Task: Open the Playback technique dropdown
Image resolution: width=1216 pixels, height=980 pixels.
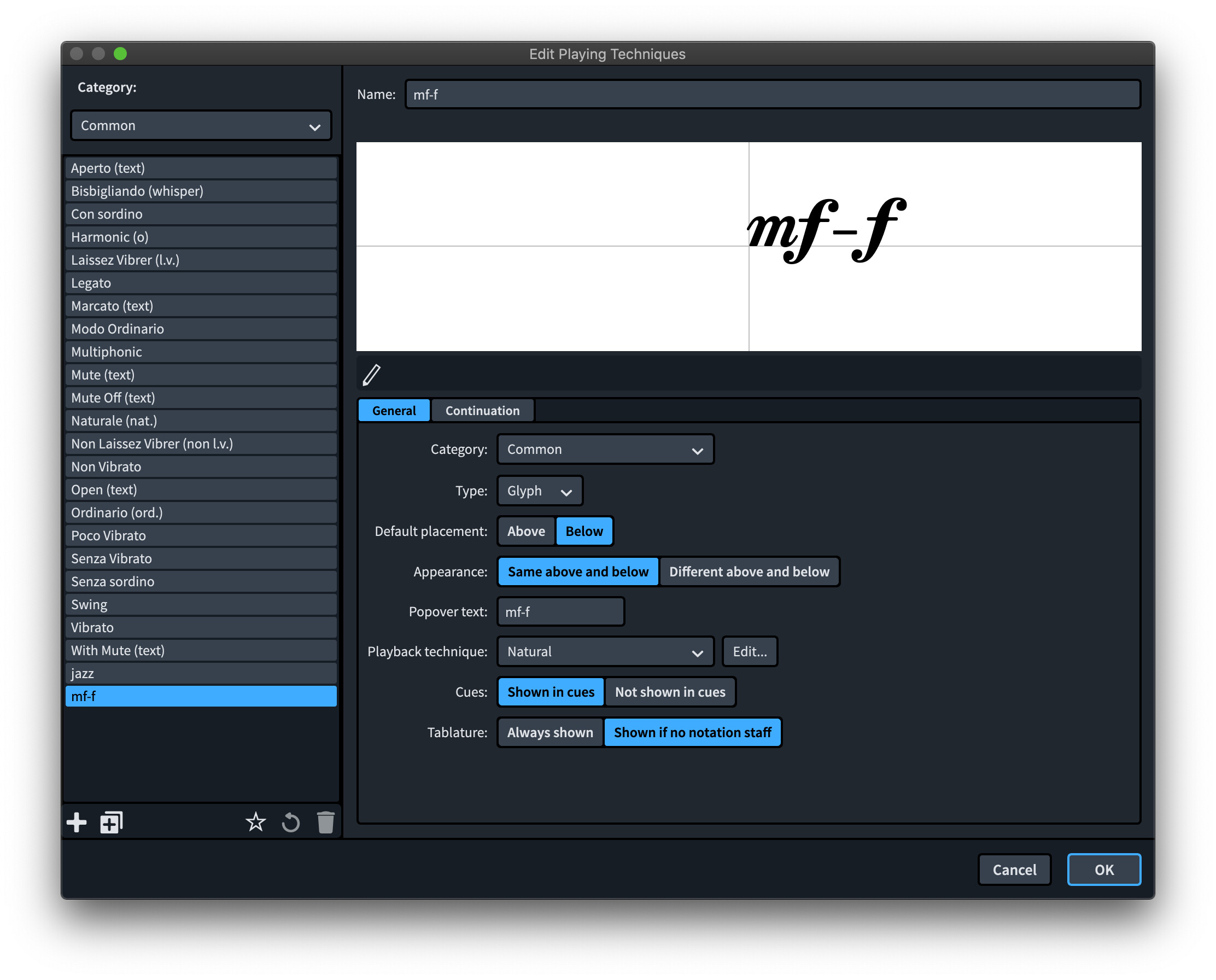Action: tap(605, 651)
